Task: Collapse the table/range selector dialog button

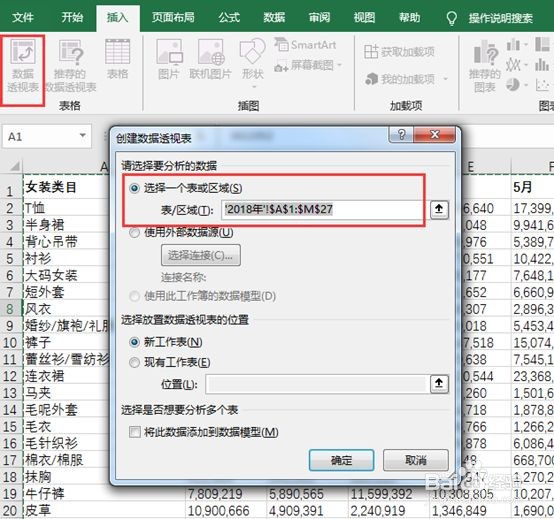Action: click(x=439, y=210)
